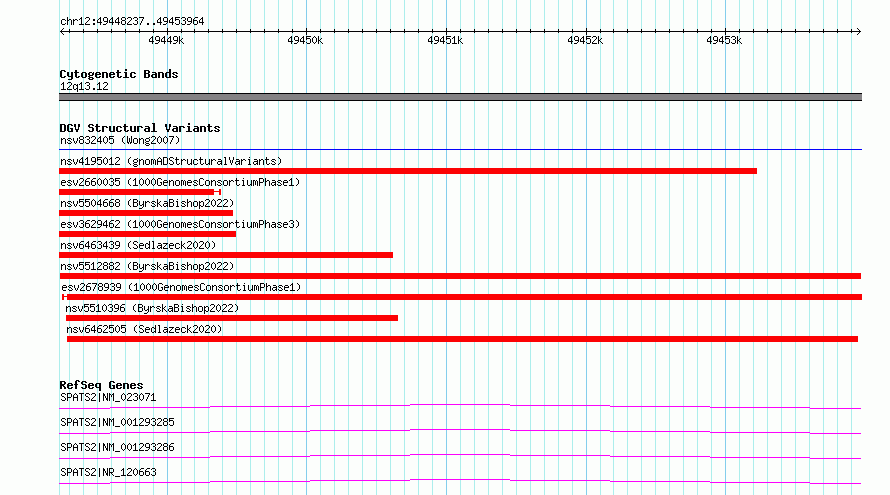Open the DGV Structural Variants track title
The image size is (890, 495).
click(140, 128)
